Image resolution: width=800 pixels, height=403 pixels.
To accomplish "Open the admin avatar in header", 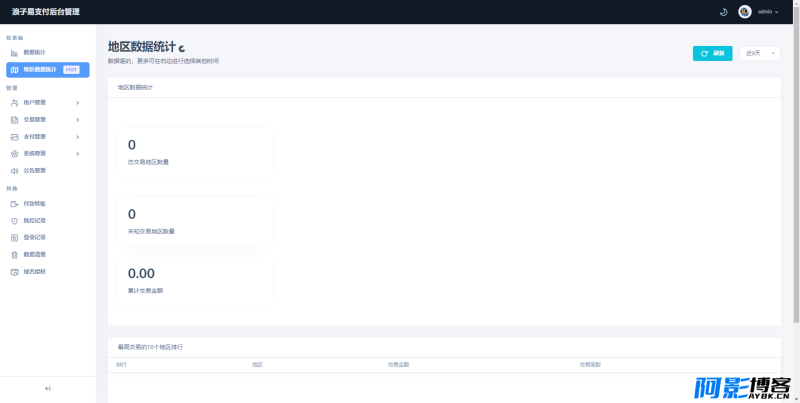I will click(x=744, y=12).
